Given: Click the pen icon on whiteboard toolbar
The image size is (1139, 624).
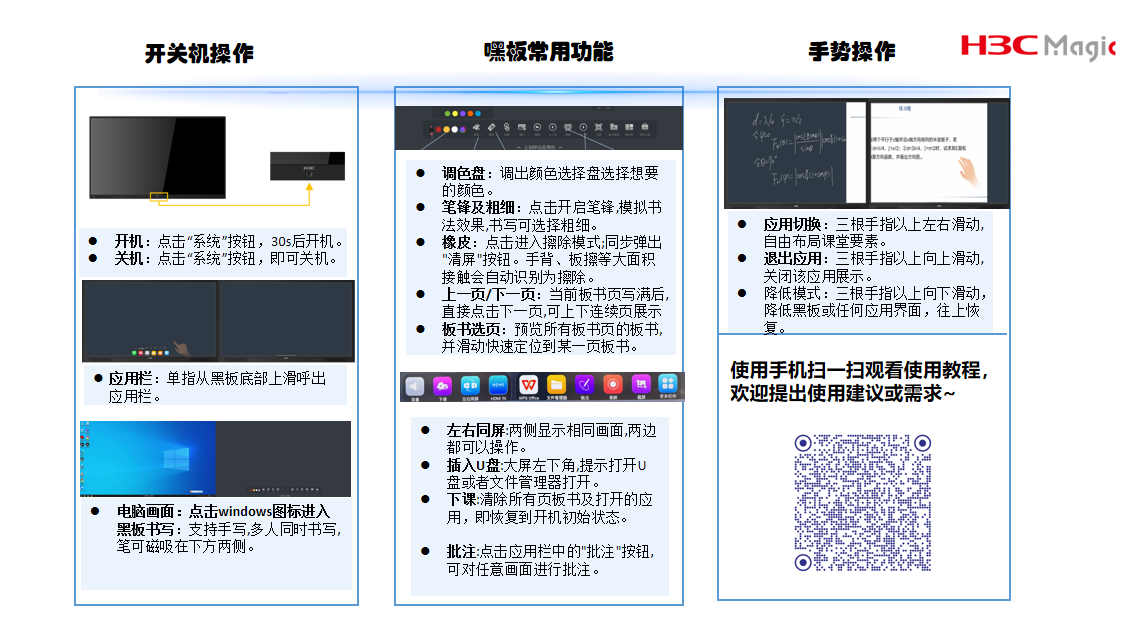Looking at the screenshot, I should 431,131.
